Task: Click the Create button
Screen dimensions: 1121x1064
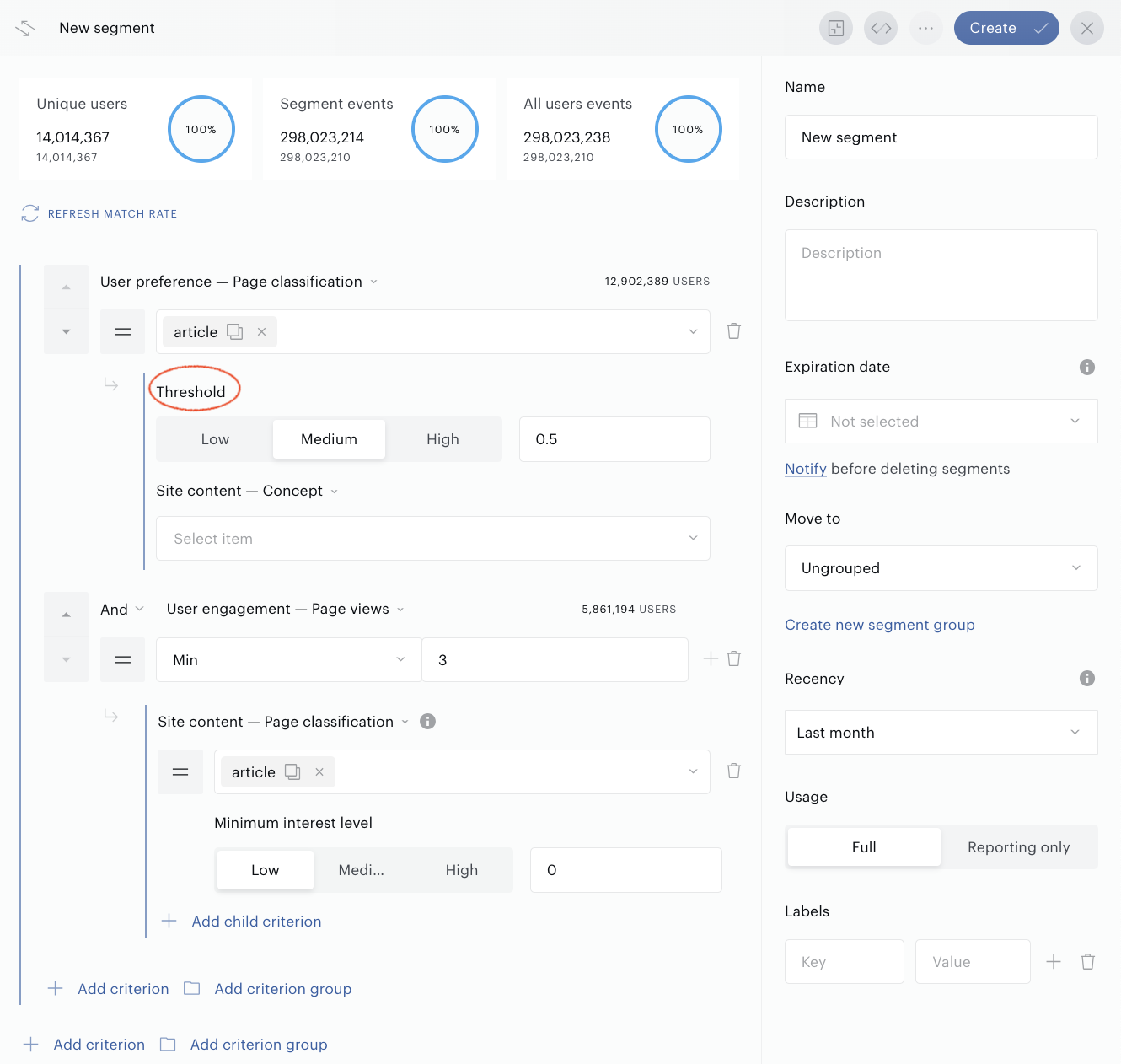Action: coord(1006,28)
